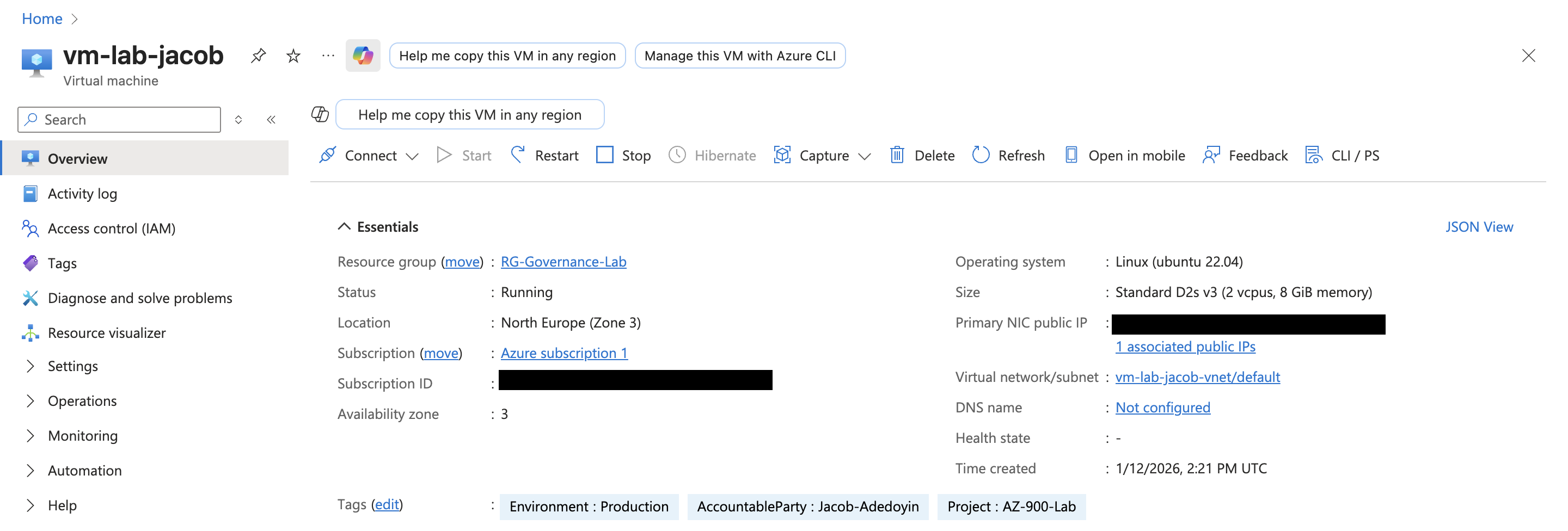Click move link next to Subscription
The height and width of the screenshot is (531, 1568).
[440, 353]
